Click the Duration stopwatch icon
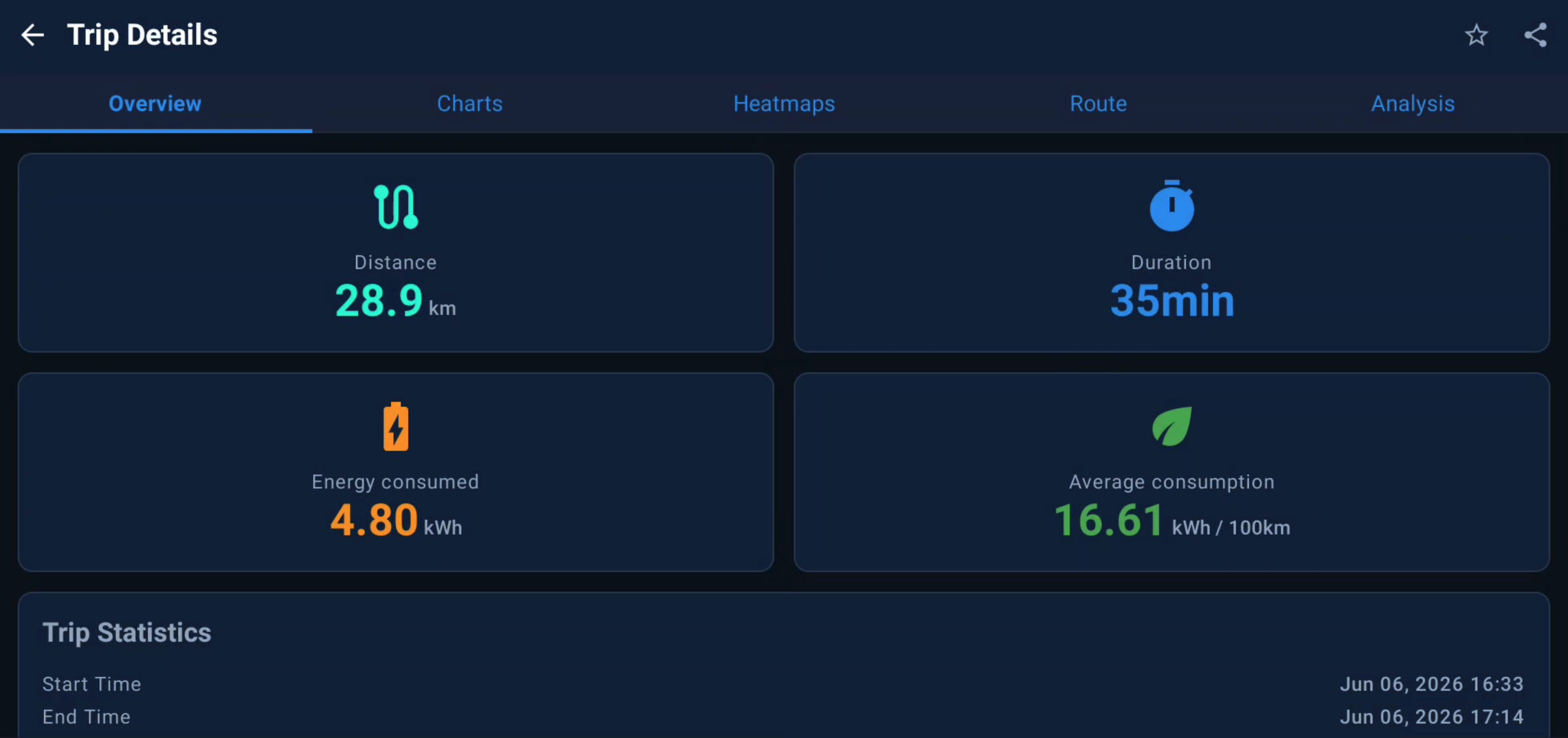The image size is (1568, 738). (1172, 205)
